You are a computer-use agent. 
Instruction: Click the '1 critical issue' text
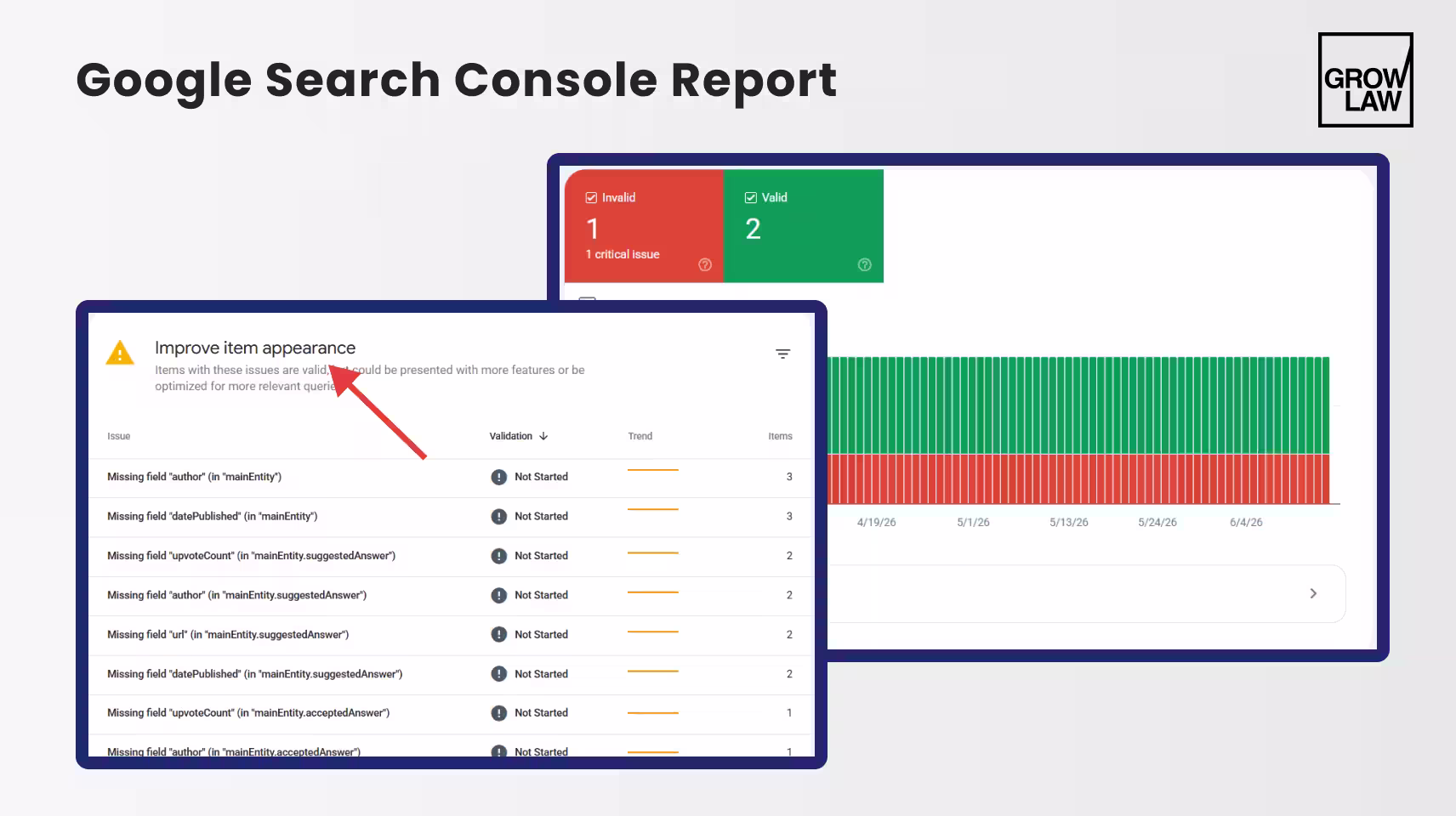tap(623, 254)
